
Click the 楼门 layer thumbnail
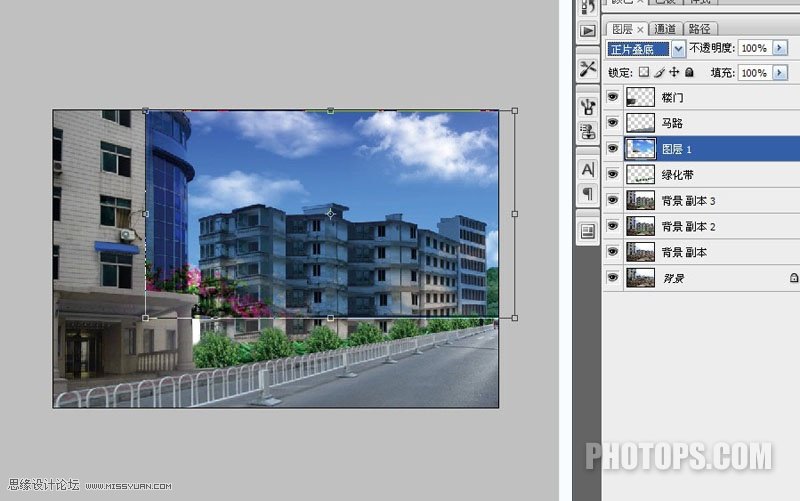[x=640, y=97]
